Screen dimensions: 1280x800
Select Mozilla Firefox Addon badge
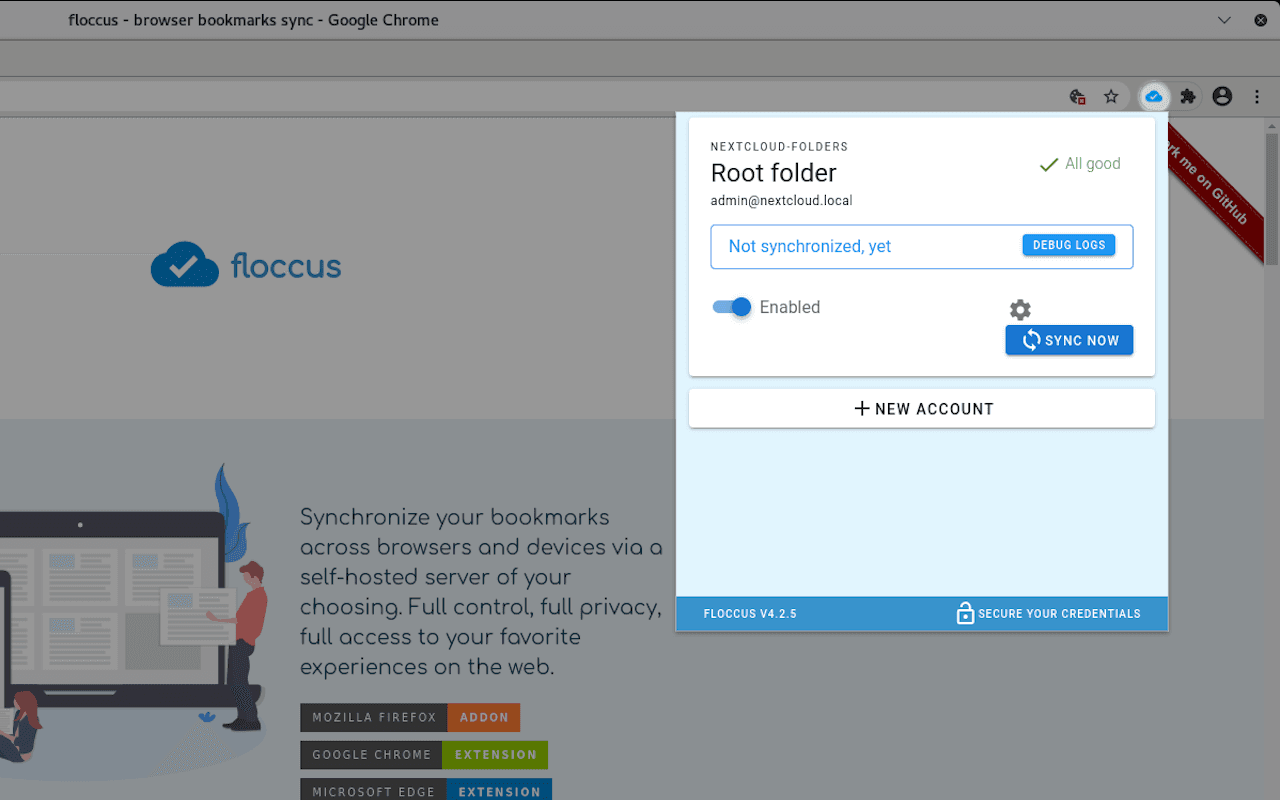click(410, 717)
